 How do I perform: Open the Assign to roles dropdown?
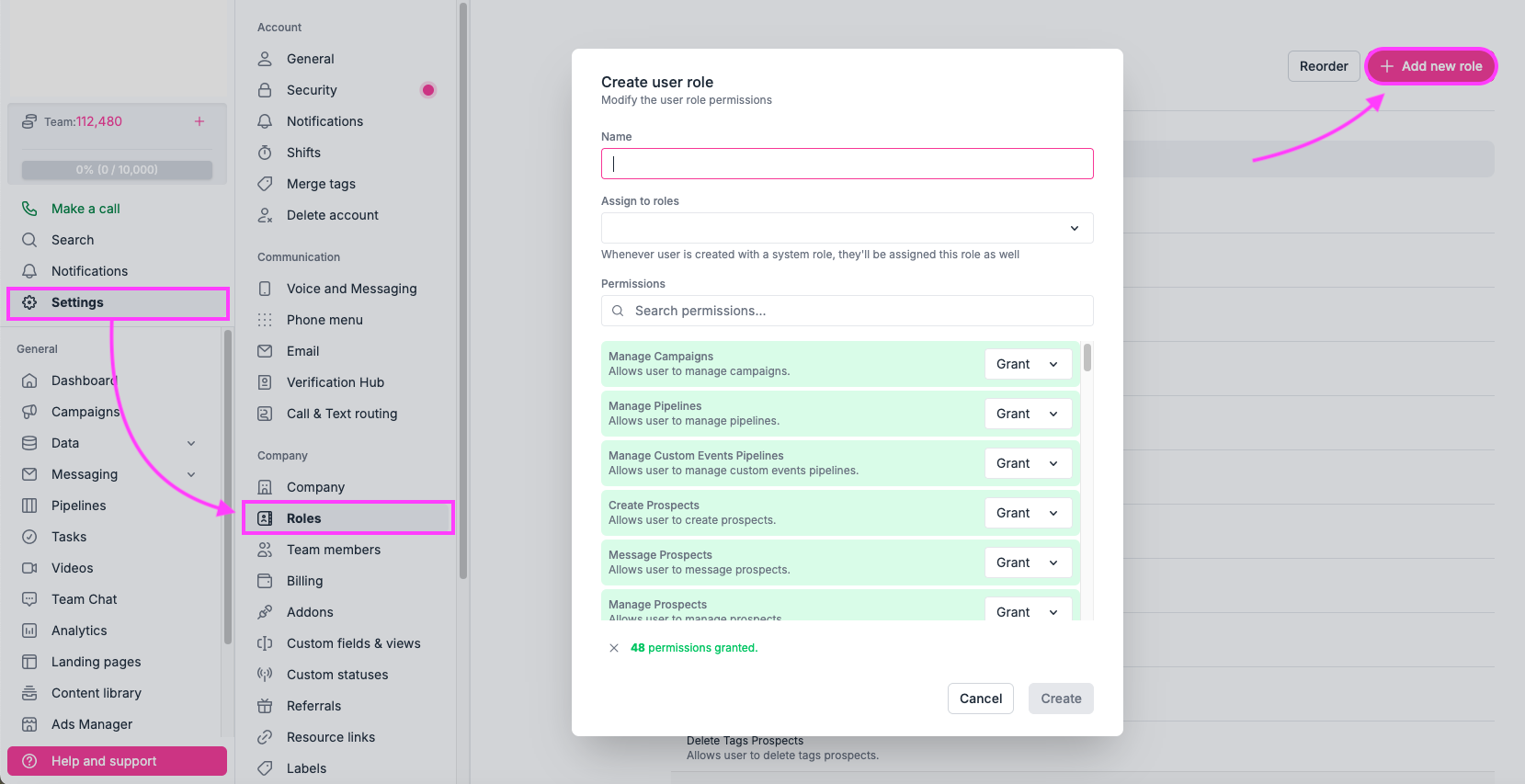pyautogui.click(x=848, y=228)
